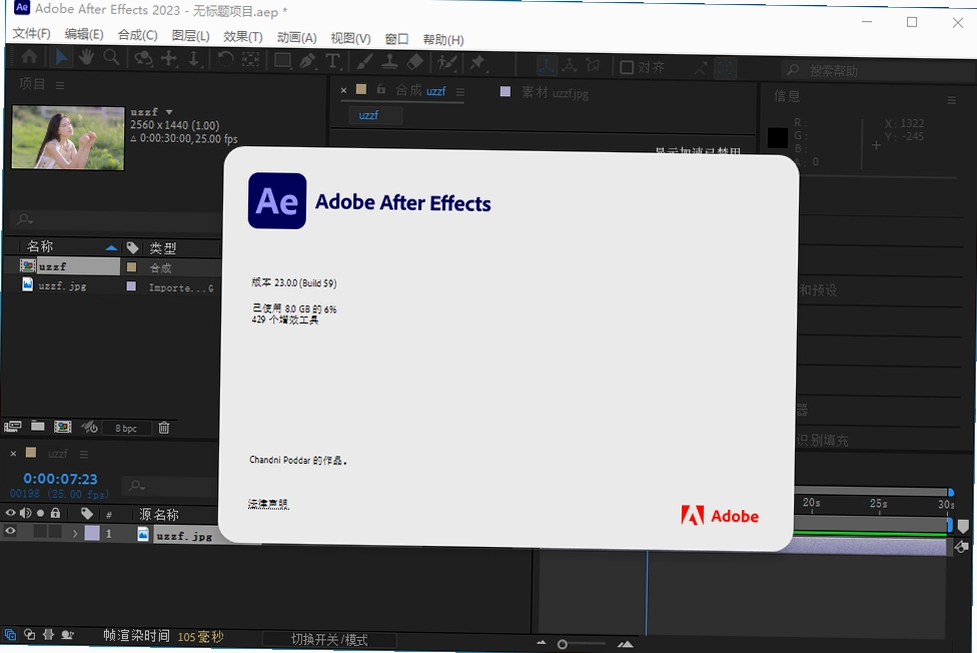The height and width of the screenshot is (653, 977).
Task: Toggle solo switch of uzzf.jpg layer
Action: (41, 532)
